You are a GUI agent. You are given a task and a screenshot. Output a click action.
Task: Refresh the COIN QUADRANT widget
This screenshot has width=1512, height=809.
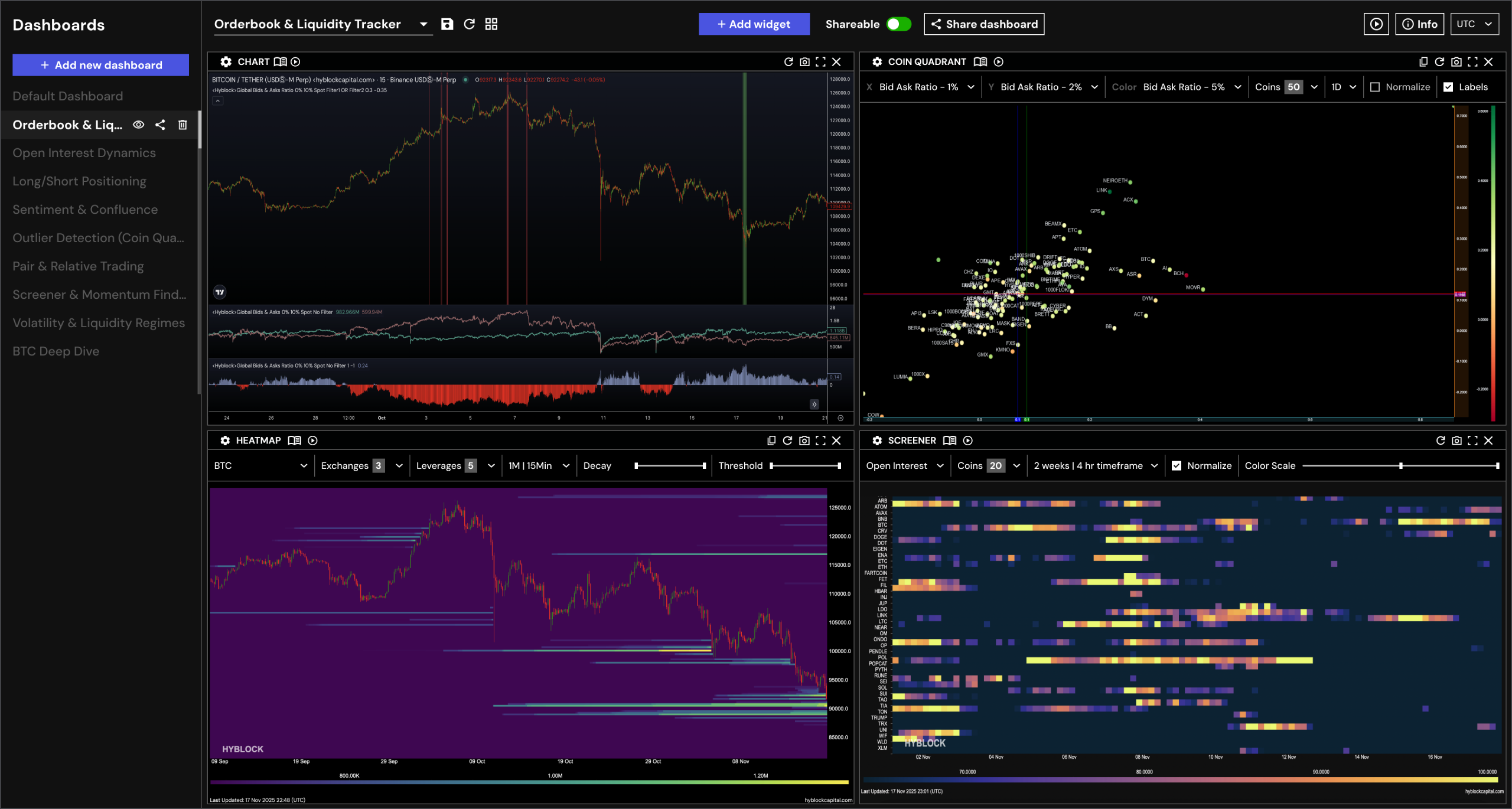click(x=1440, y=61)
